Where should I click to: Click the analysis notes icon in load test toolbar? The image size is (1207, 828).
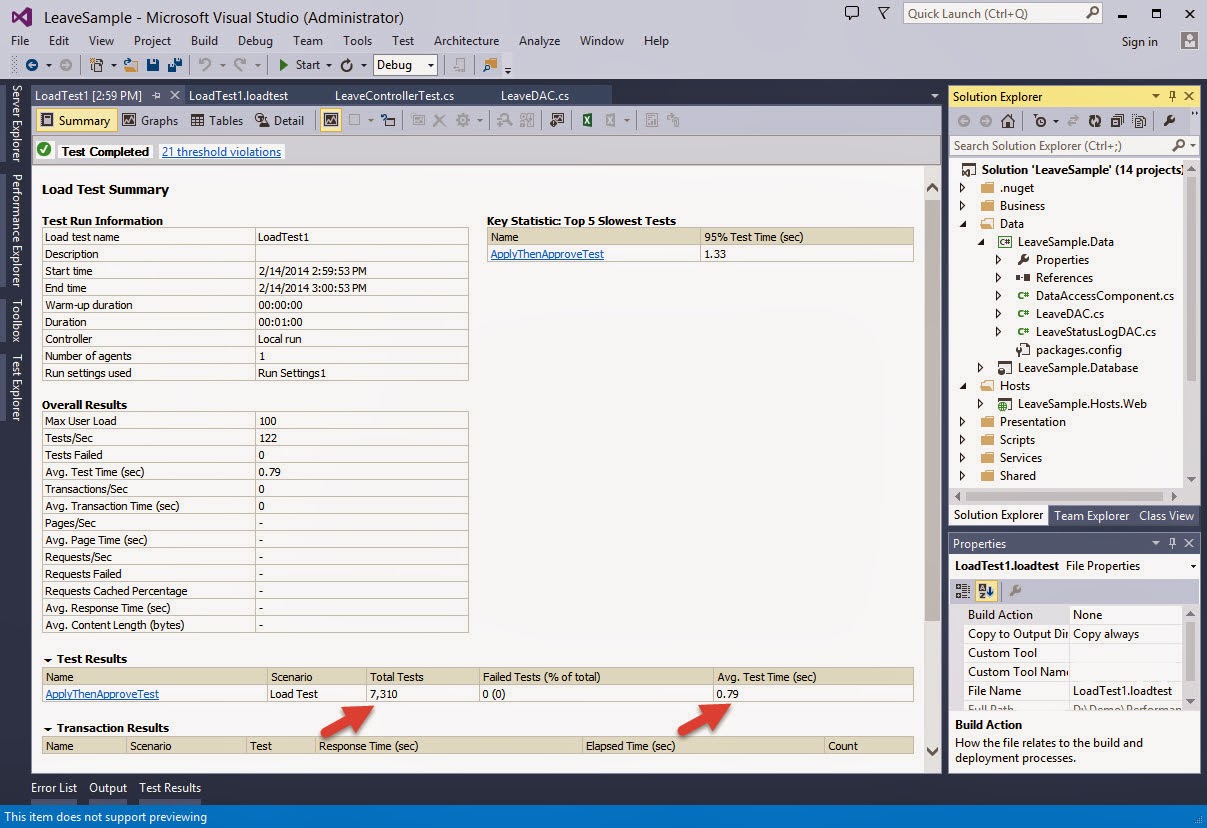click(x=557, y=120)
